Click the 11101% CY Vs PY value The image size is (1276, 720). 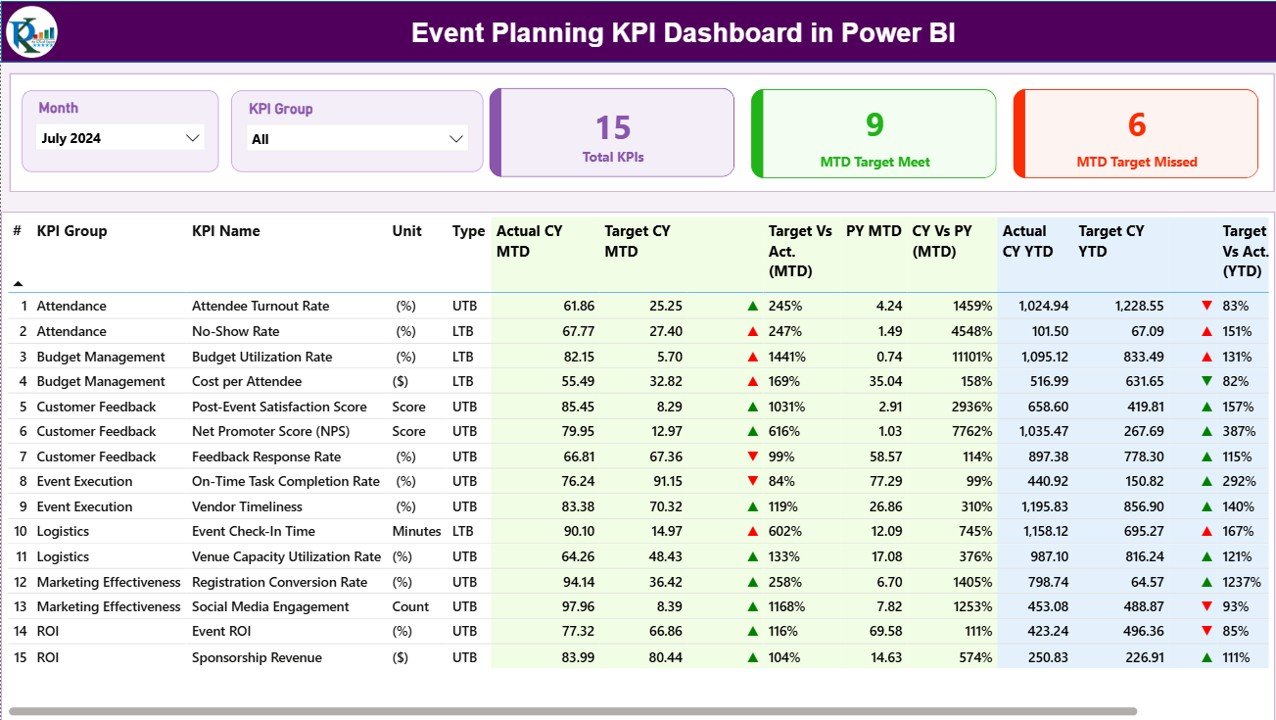pyautogui.click(x=970, y=356)
